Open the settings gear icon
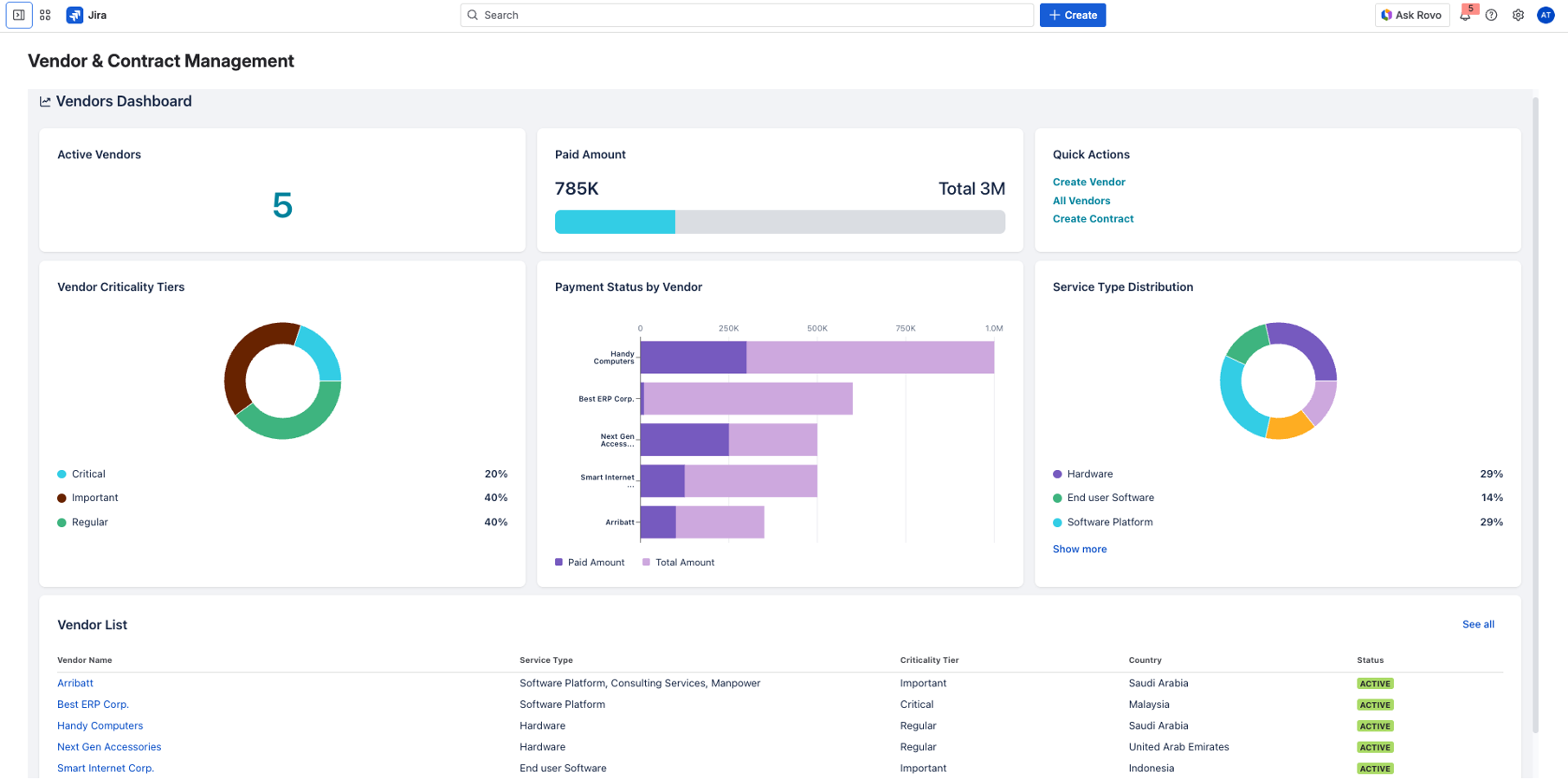Screen dimensions: 1568x779 click(1518, 15)
